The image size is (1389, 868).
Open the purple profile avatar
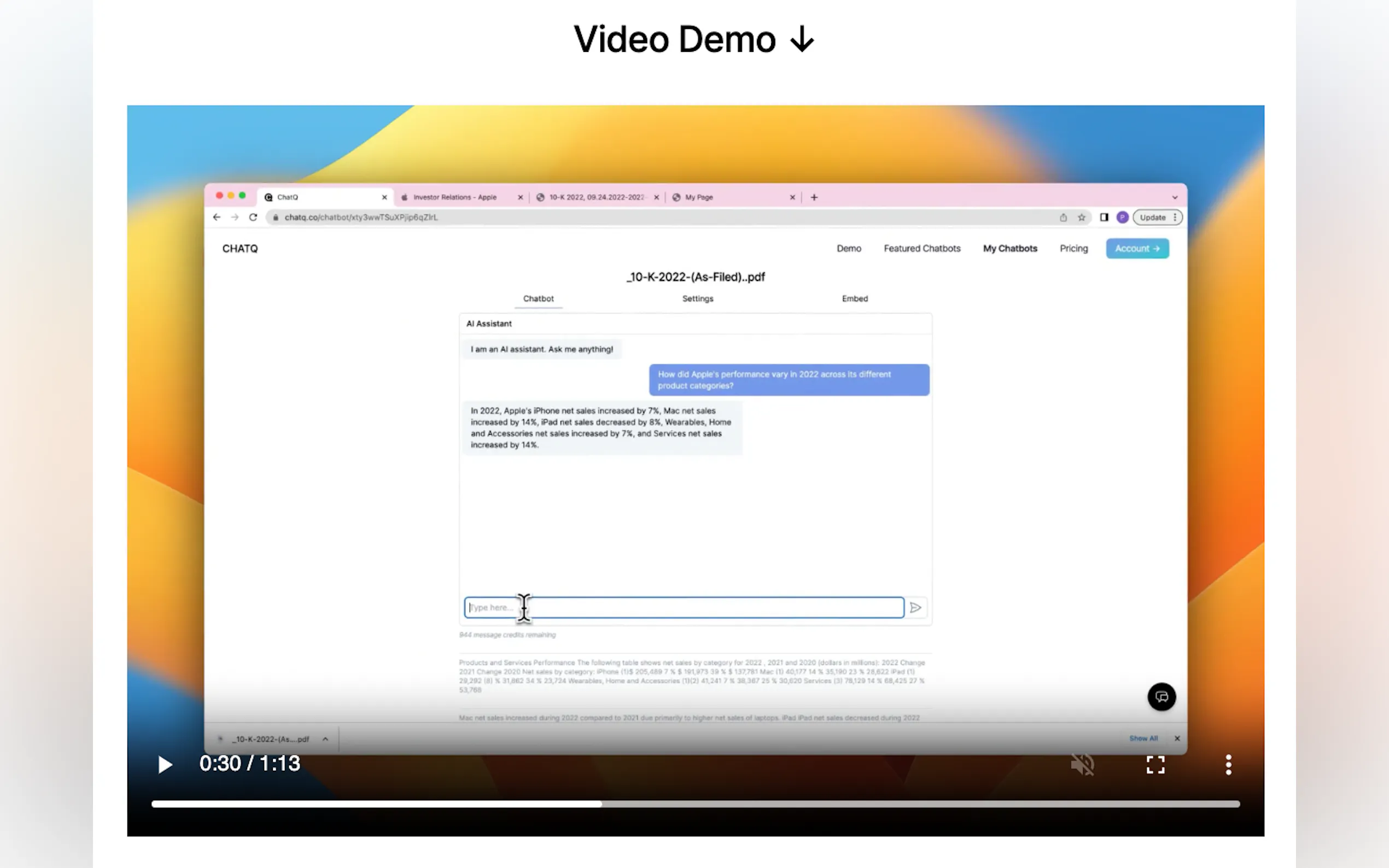tap(1122, 217)
